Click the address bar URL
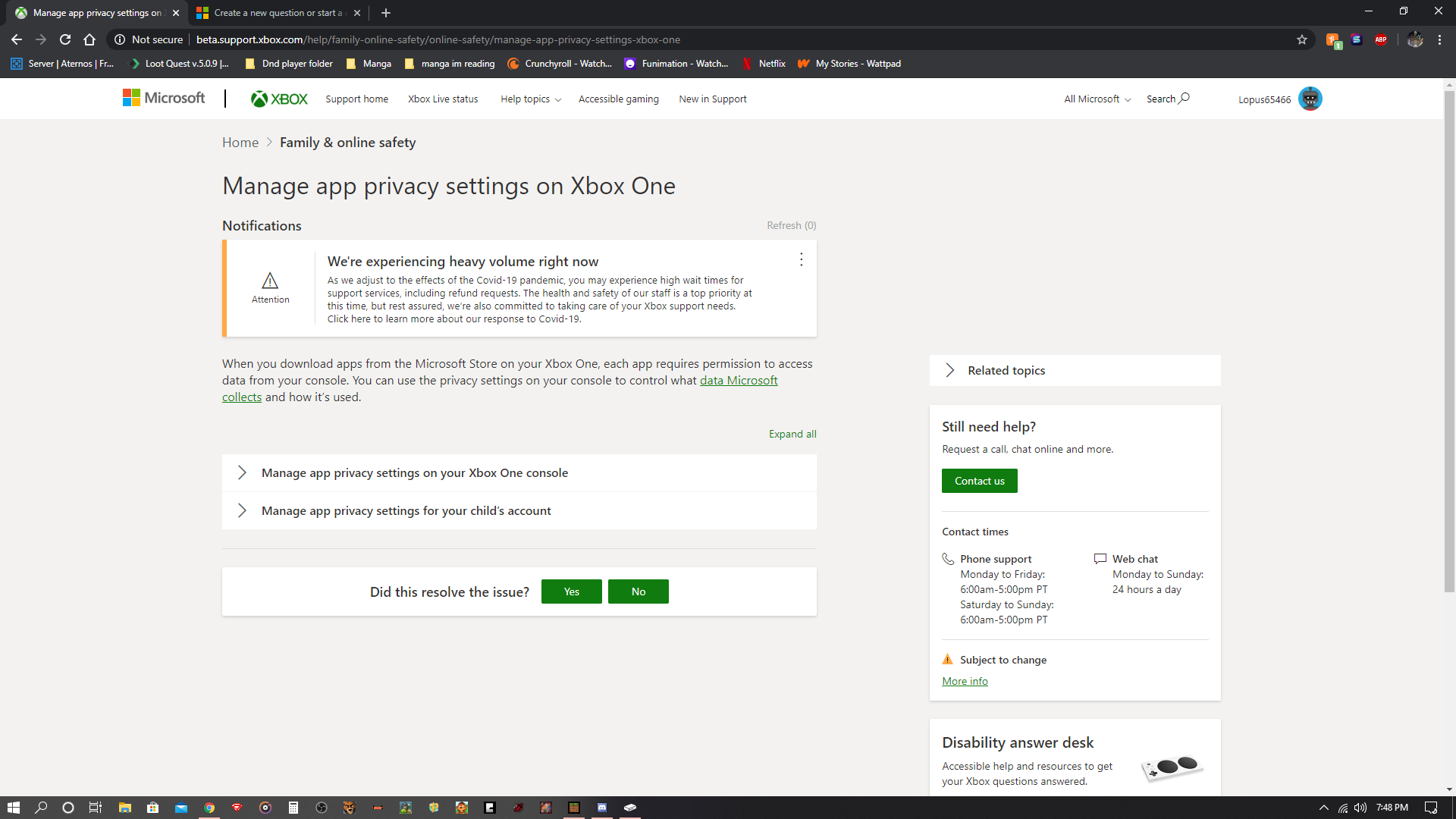The height and width of the screenshot is (819, 1456). pyautogui.click(x=438, y=39)
